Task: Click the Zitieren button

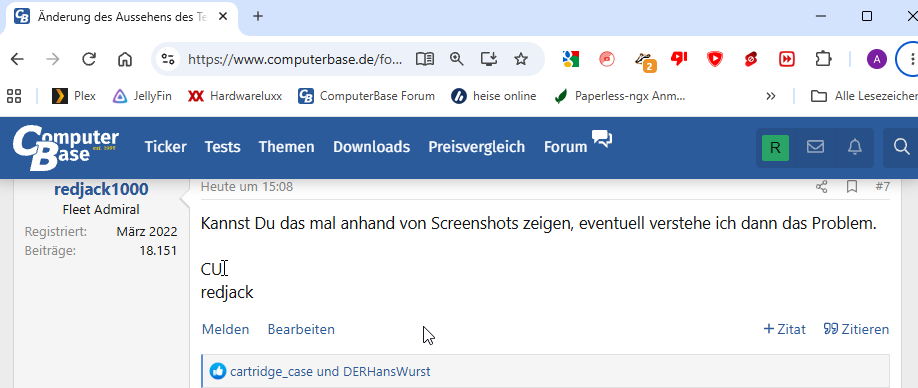Action: tap(856, 329)
